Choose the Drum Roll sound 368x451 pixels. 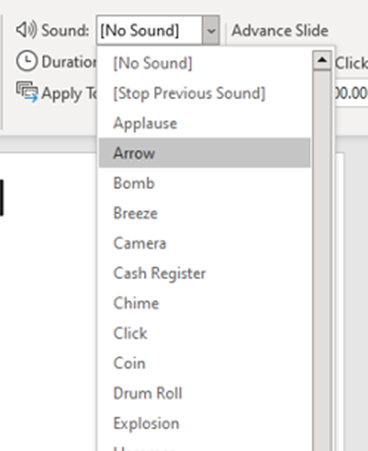pos(205,393)
